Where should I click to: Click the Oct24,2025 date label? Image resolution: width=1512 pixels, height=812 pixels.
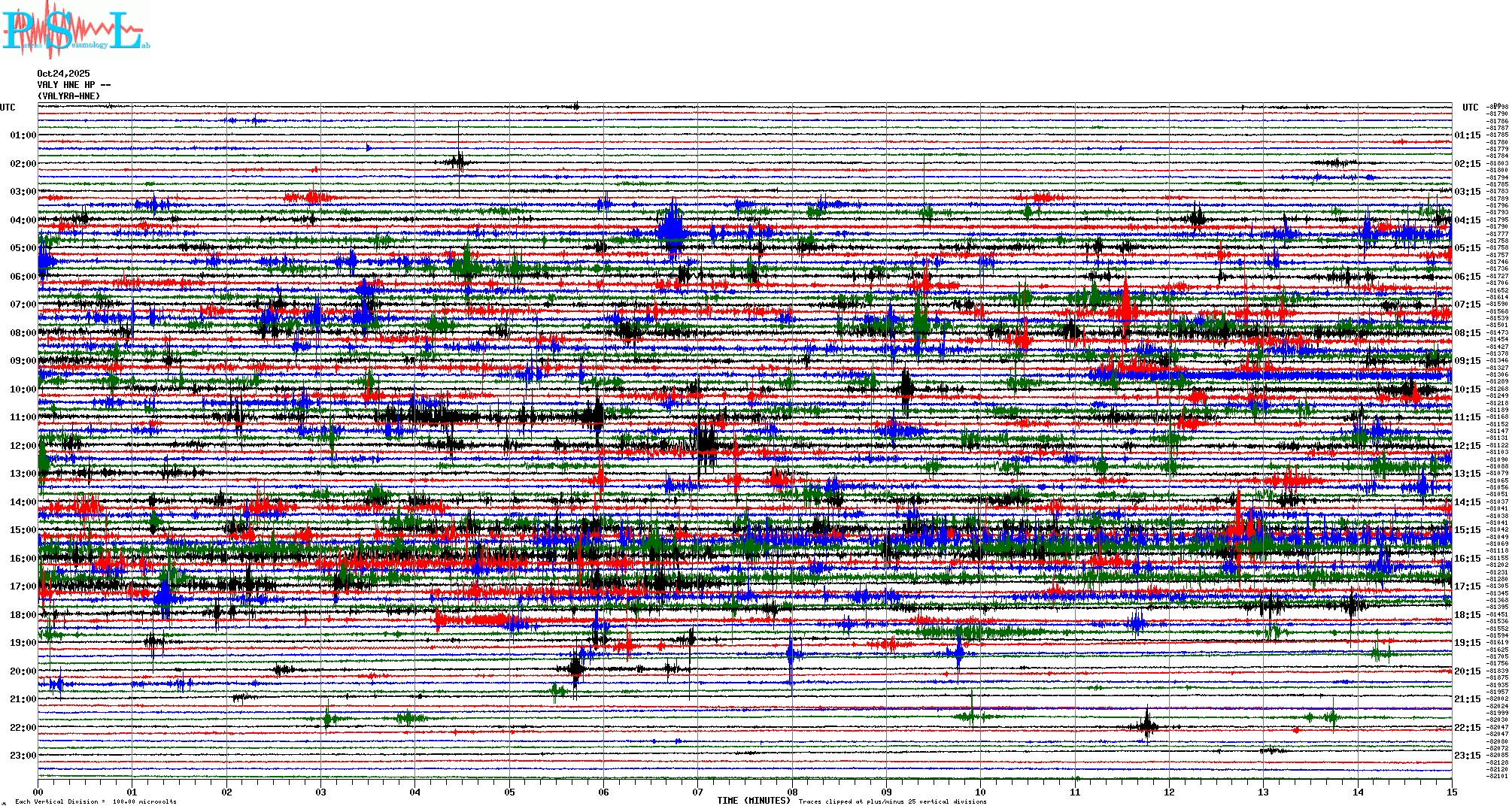click(x=63, y=74)
